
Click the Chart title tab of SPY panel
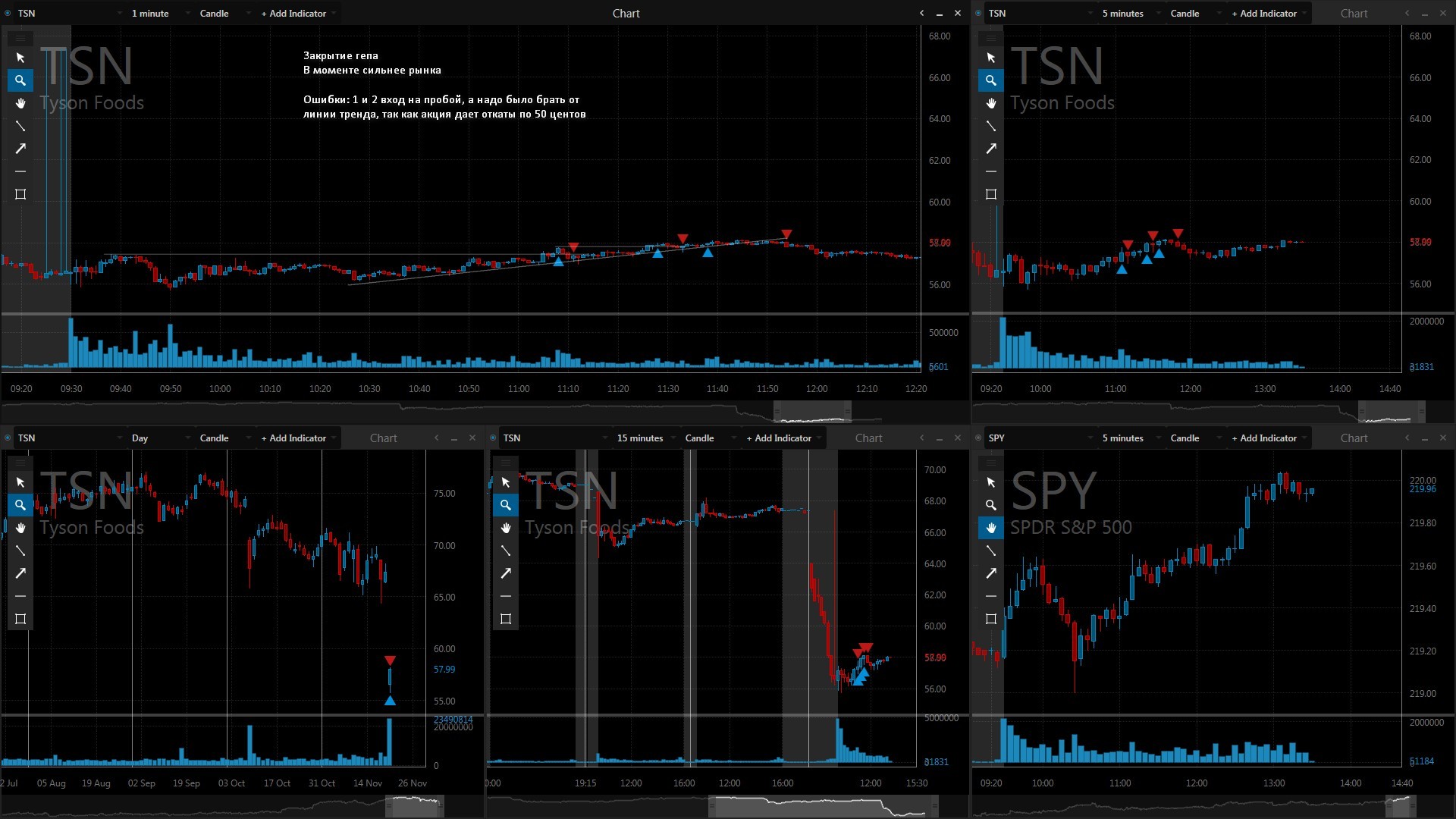(1354, 438)
